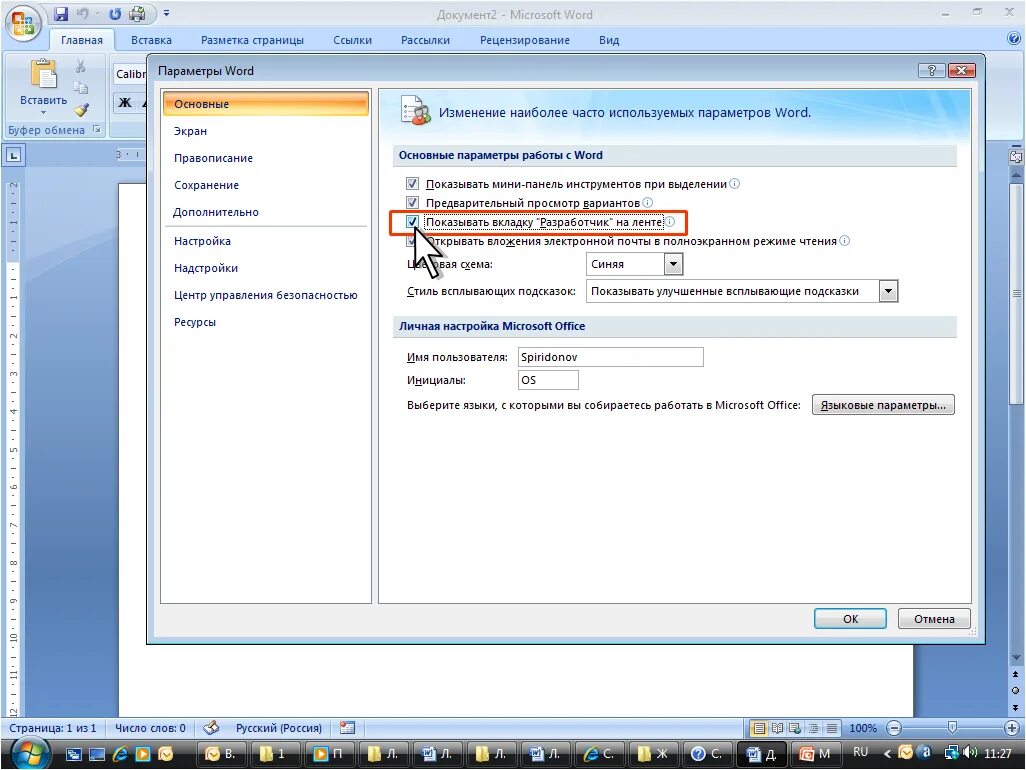The width and height of the screenshot is (1026, 770).
Task: Switch to Web Layout view icon
Action: click(x=795, y=728)
